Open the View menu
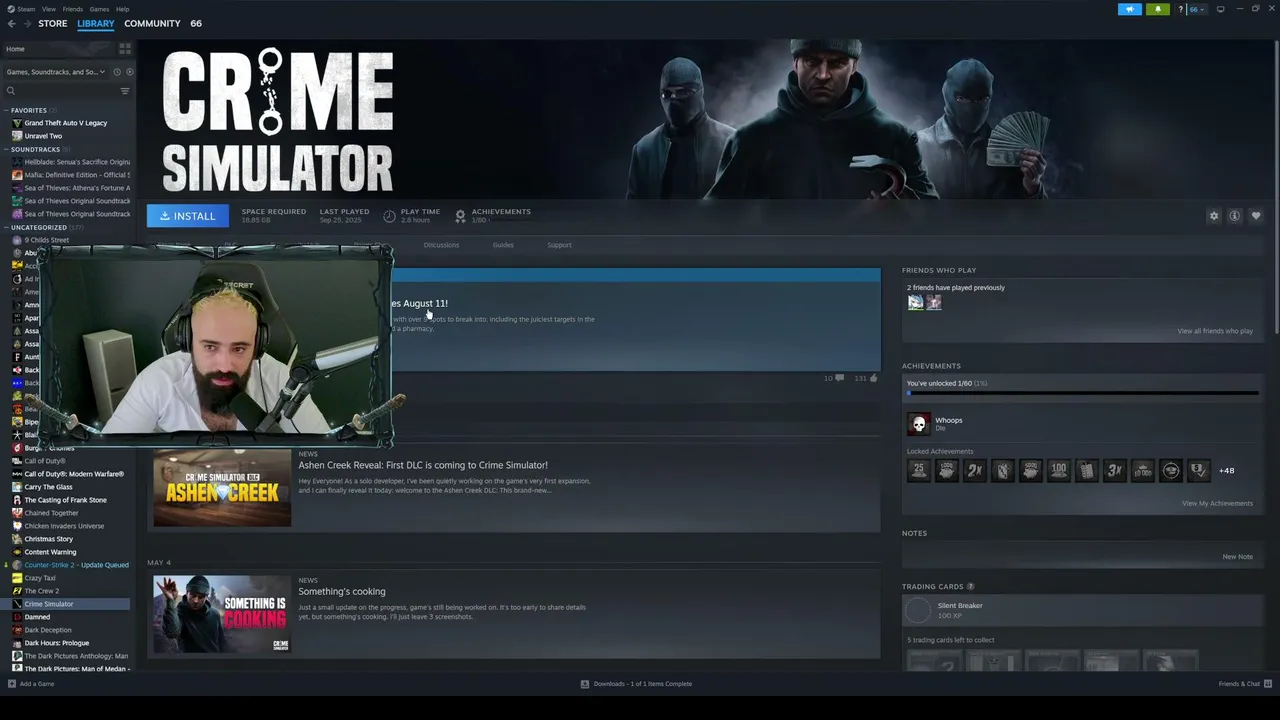 (49, 9)
